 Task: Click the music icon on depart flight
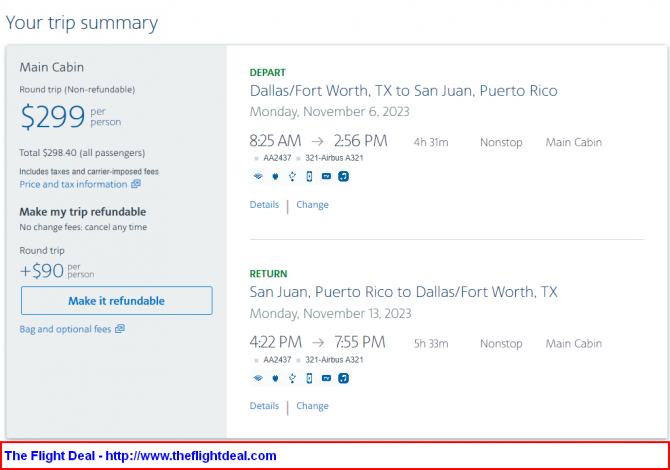(344, 176)
